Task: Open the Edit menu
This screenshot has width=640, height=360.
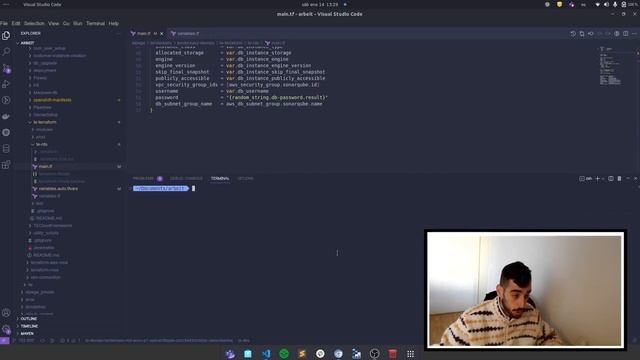Action: point(16,23)
